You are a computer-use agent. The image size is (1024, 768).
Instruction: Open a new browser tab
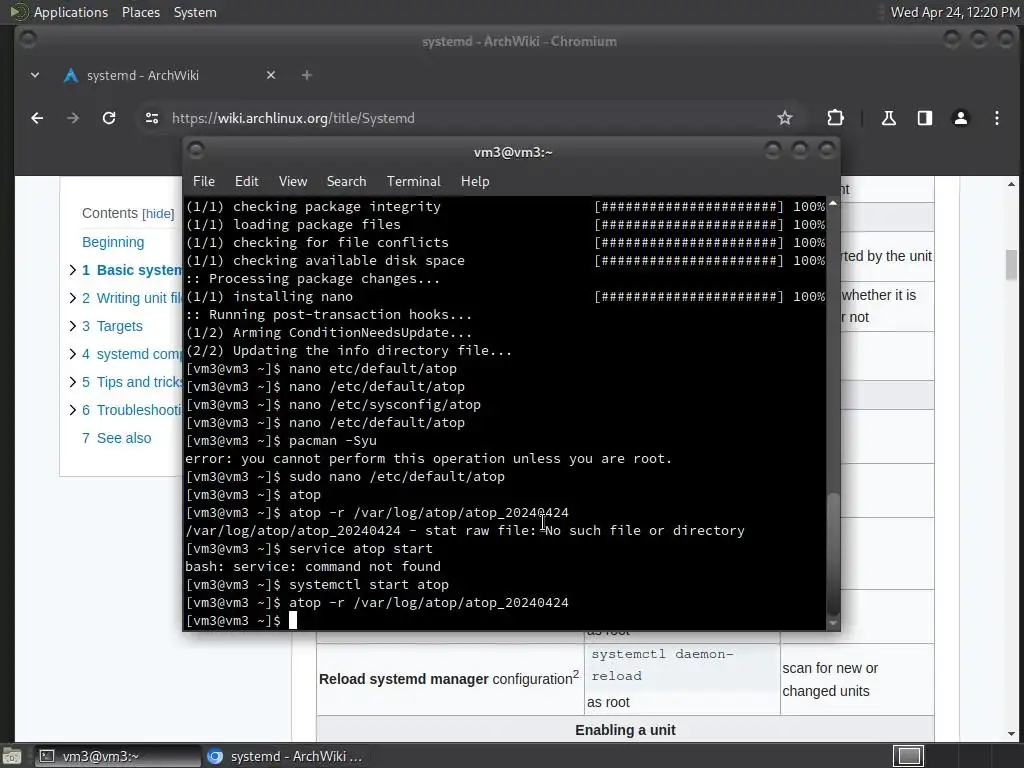click(306, 75)
